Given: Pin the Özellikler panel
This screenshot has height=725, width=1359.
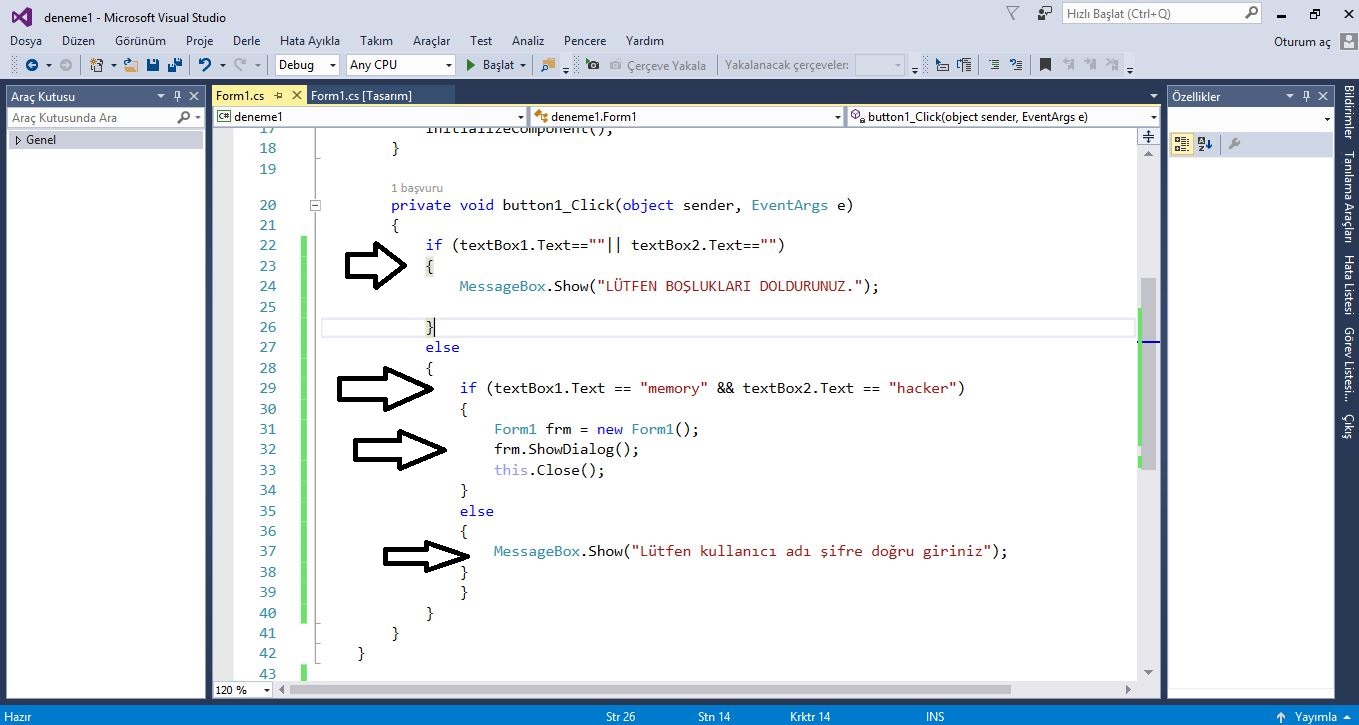Looking at the screenshot, I should pyautogui.click(x=1307, y=96).
